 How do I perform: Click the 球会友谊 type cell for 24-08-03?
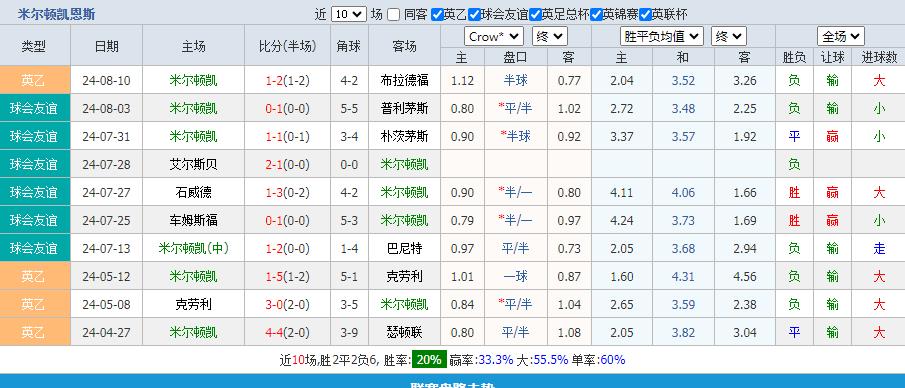(x=35, y=109)
